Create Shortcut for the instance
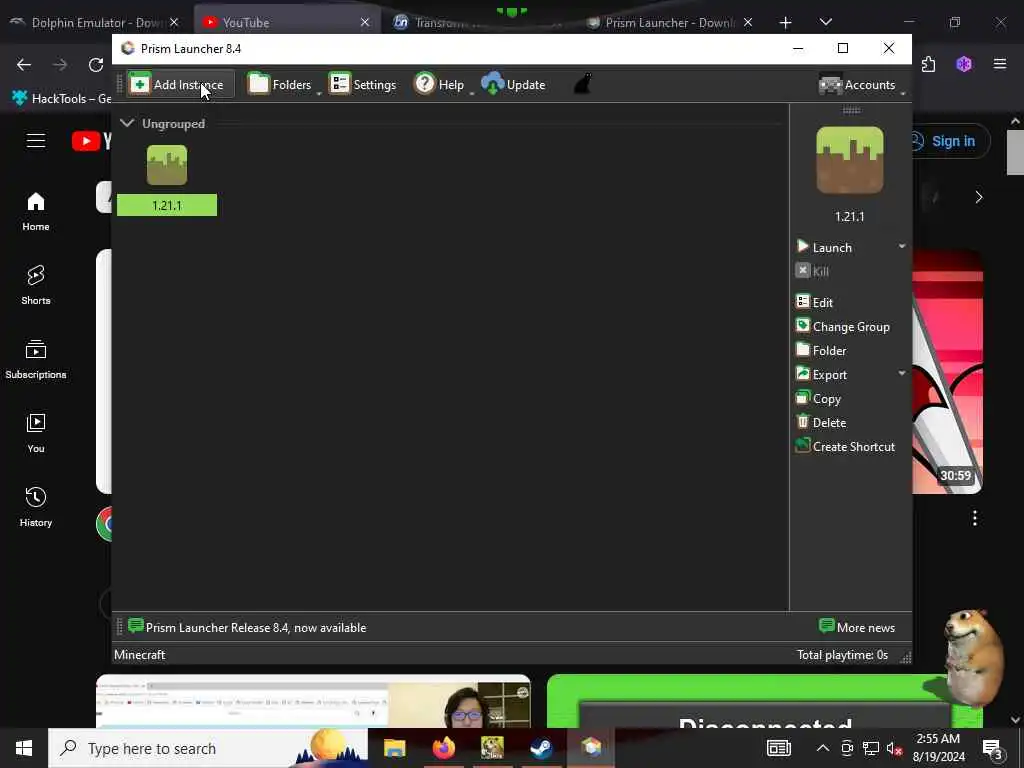1024x768 pixels. click(845, 447)
